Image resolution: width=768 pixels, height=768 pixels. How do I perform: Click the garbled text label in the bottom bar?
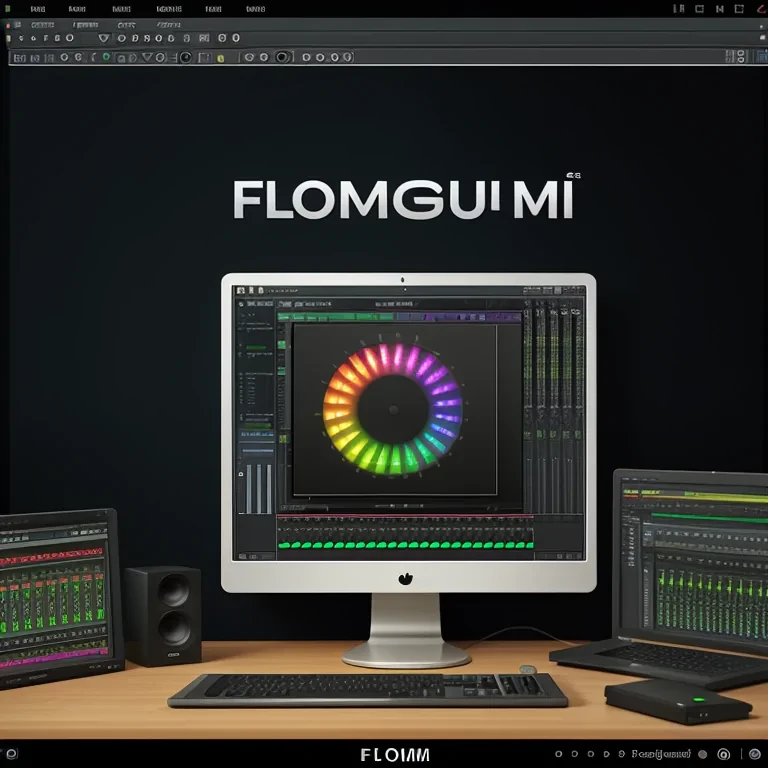point(661,754)
